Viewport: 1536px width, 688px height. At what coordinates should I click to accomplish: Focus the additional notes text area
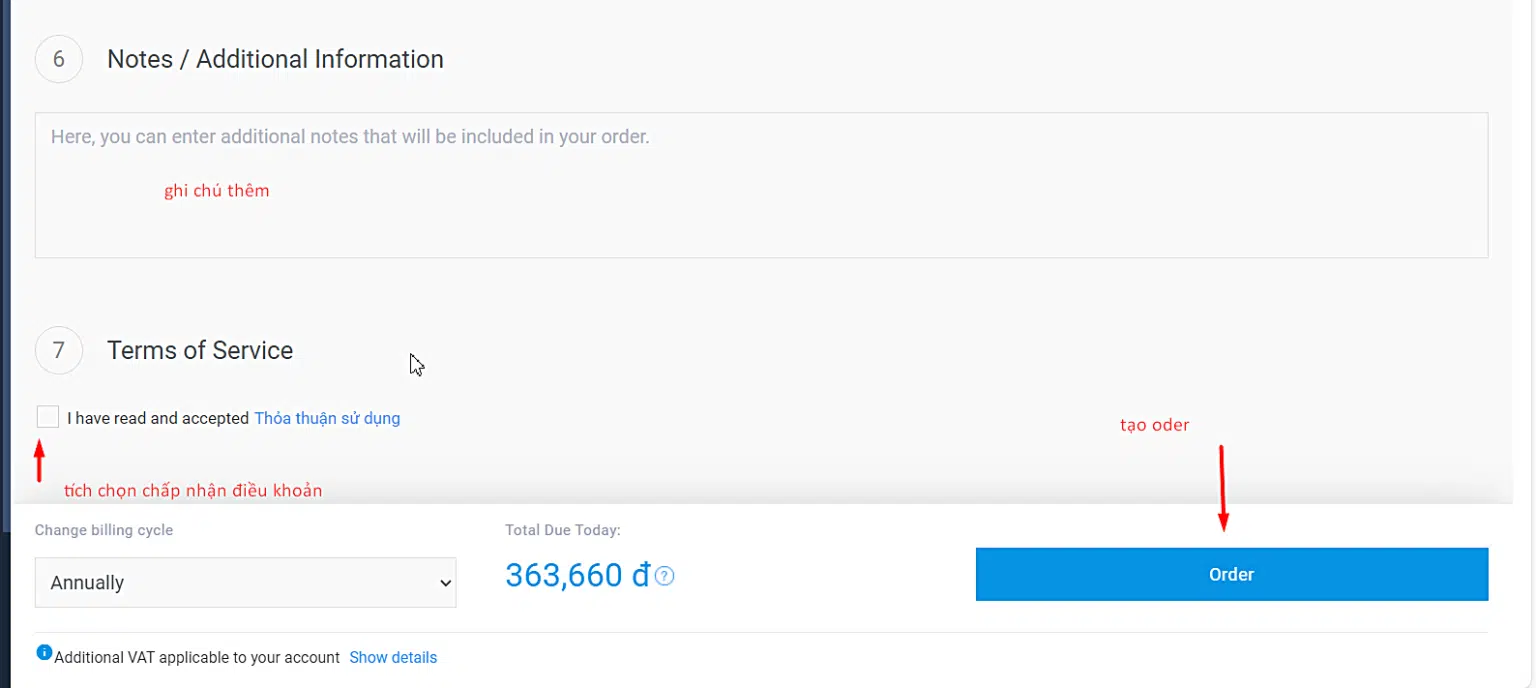point(761,185)
